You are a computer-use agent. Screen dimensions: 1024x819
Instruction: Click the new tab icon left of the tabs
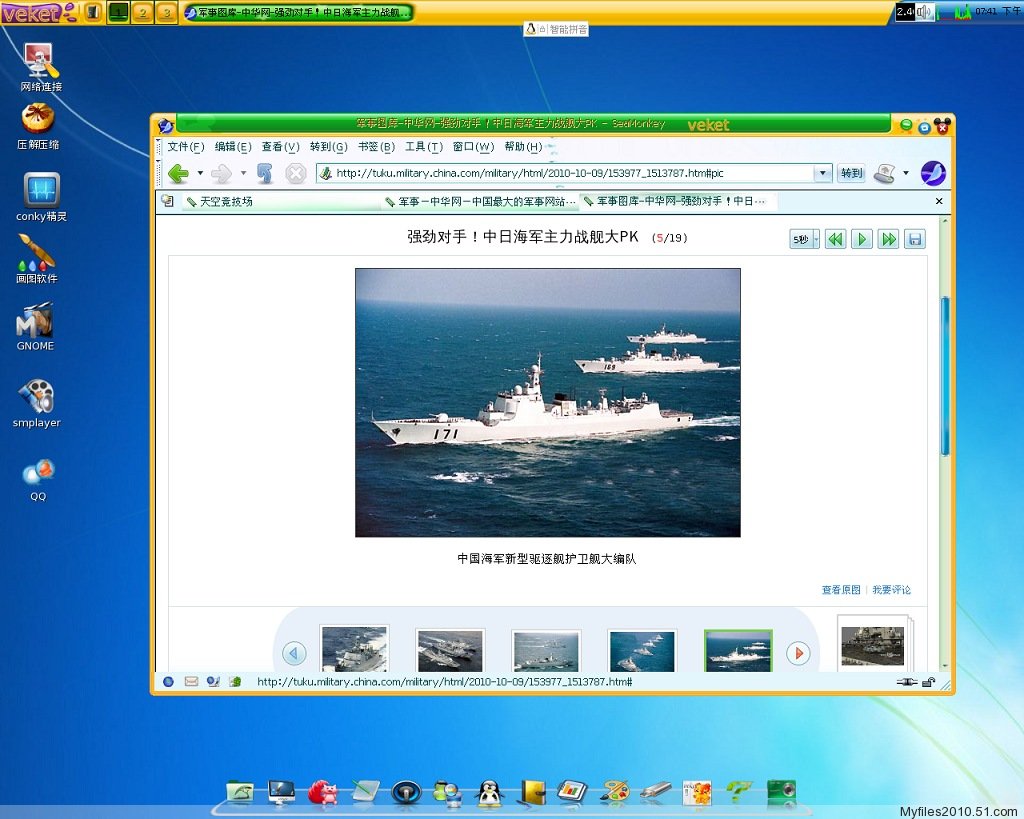tap(168, 201)
